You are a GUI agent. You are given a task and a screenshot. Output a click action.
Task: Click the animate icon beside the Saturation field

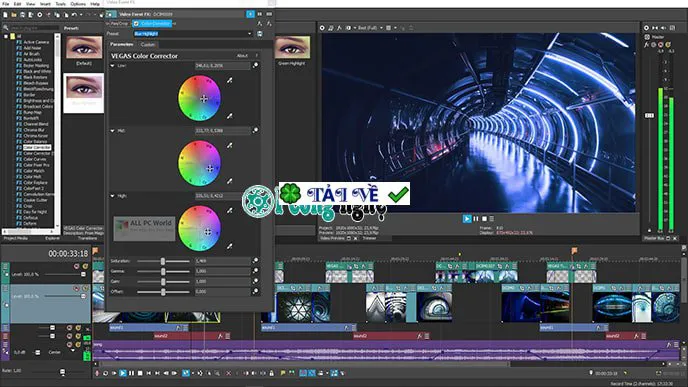[x=255, y=261]
